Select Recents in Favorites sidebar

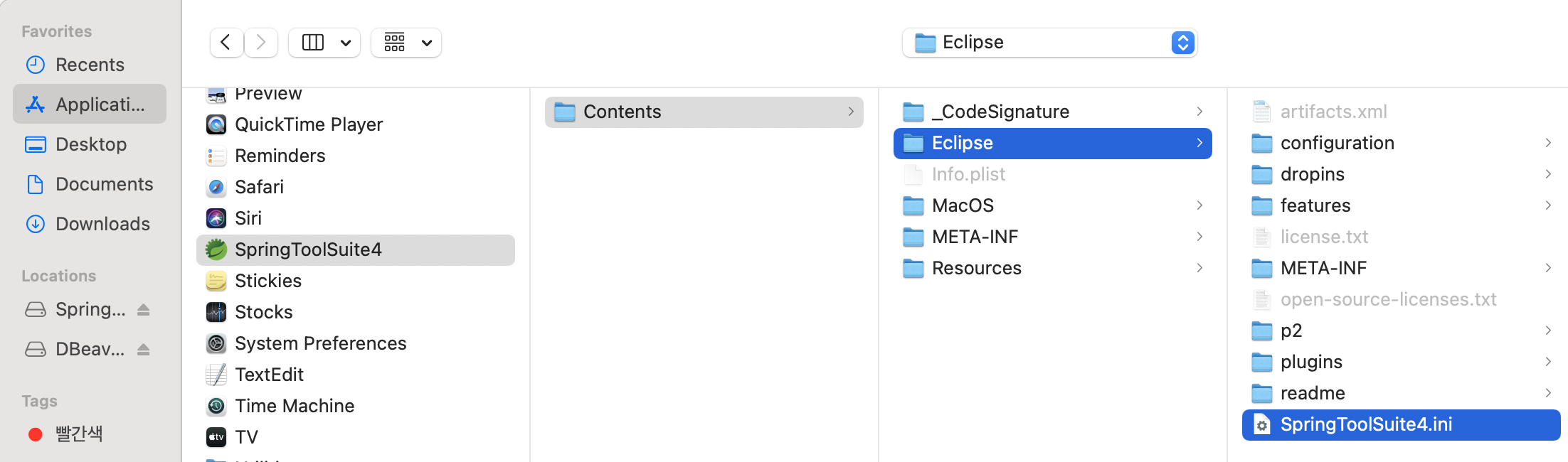pos(89,65)
